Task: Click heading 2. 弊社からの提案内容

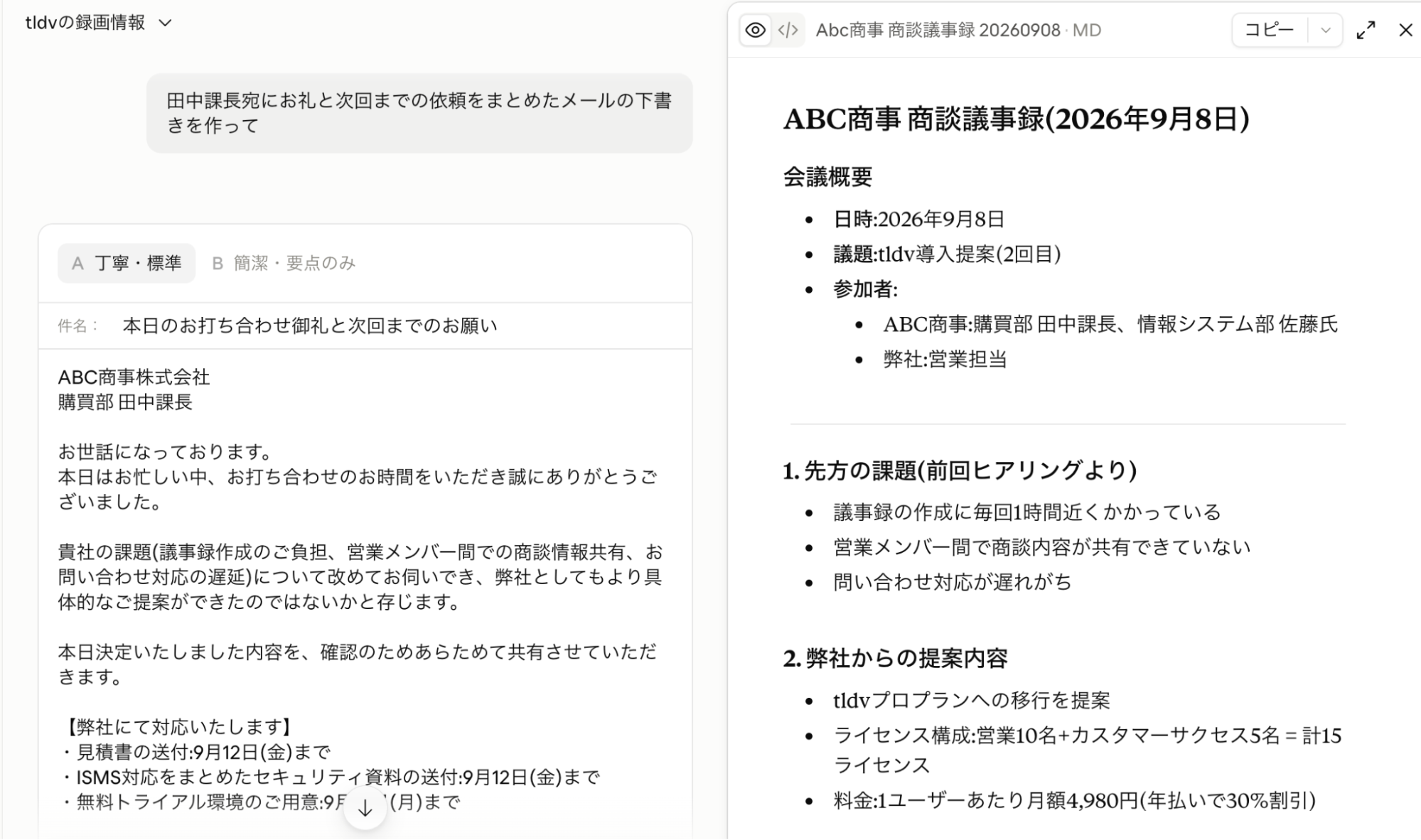Action: 895,659
